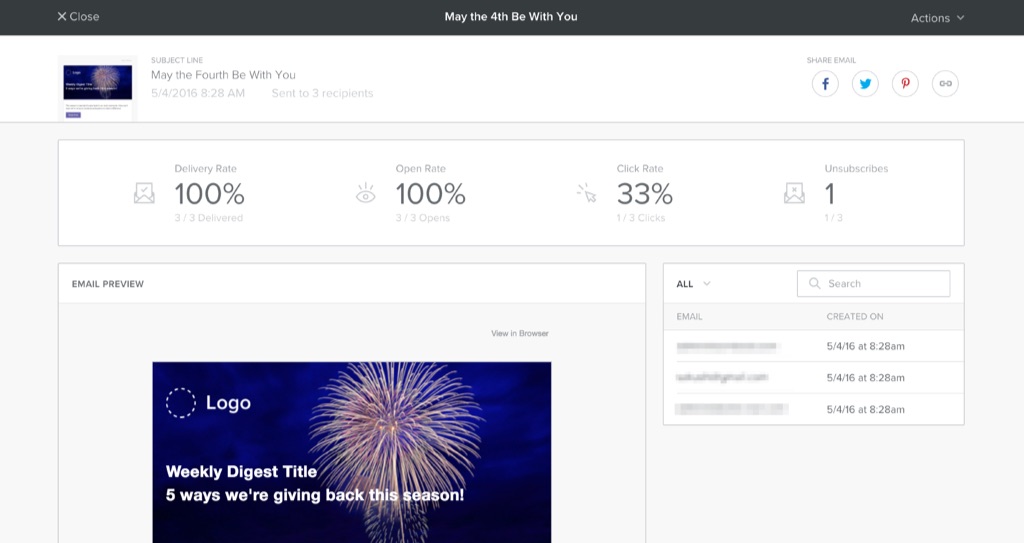This screenshot has width=1024, height=543.
Task: Expand the ALL recipients filter dropdown
Action: [694, 284]
